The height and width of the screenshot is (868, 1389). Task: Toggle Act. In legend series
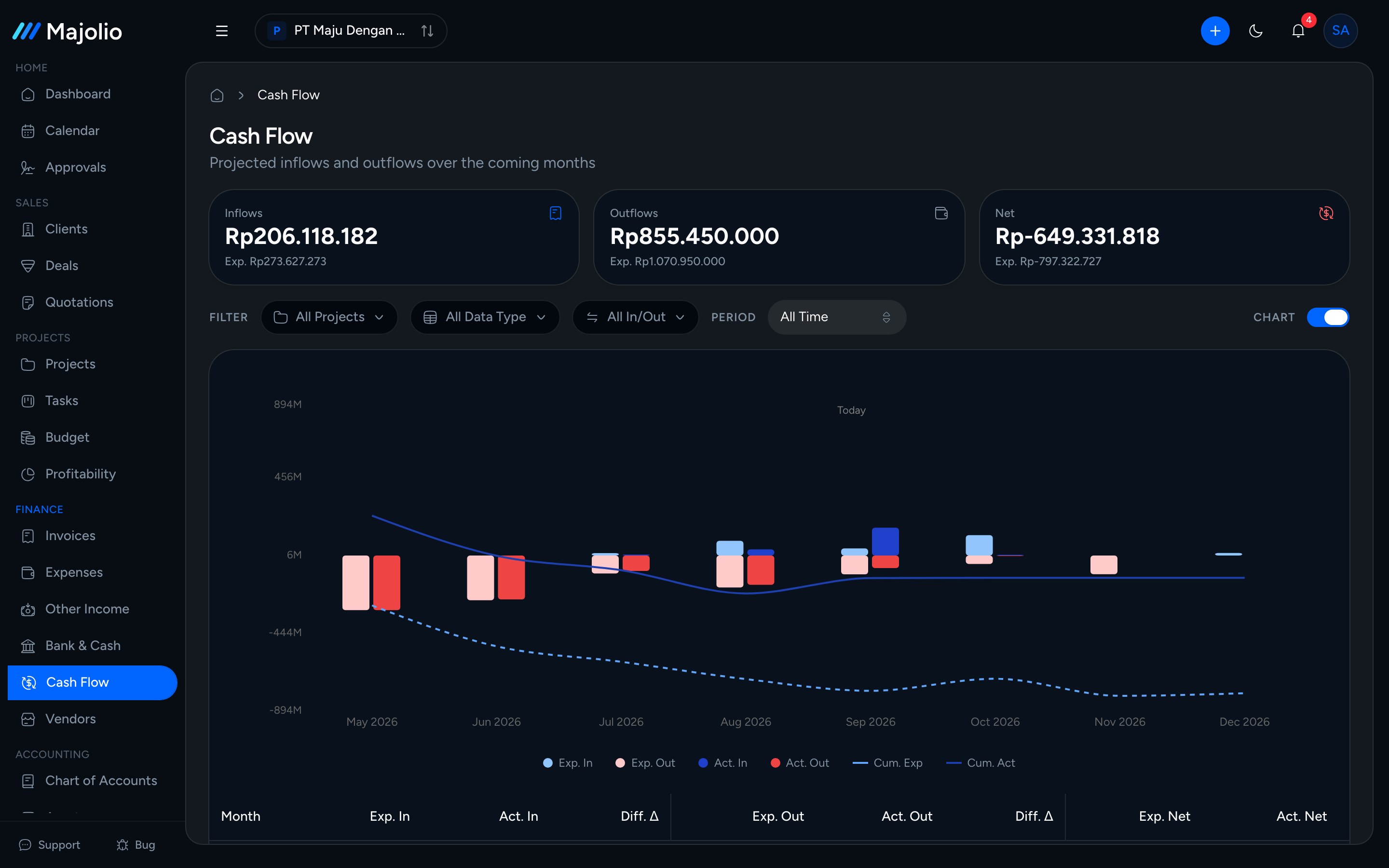coord(722,763)
